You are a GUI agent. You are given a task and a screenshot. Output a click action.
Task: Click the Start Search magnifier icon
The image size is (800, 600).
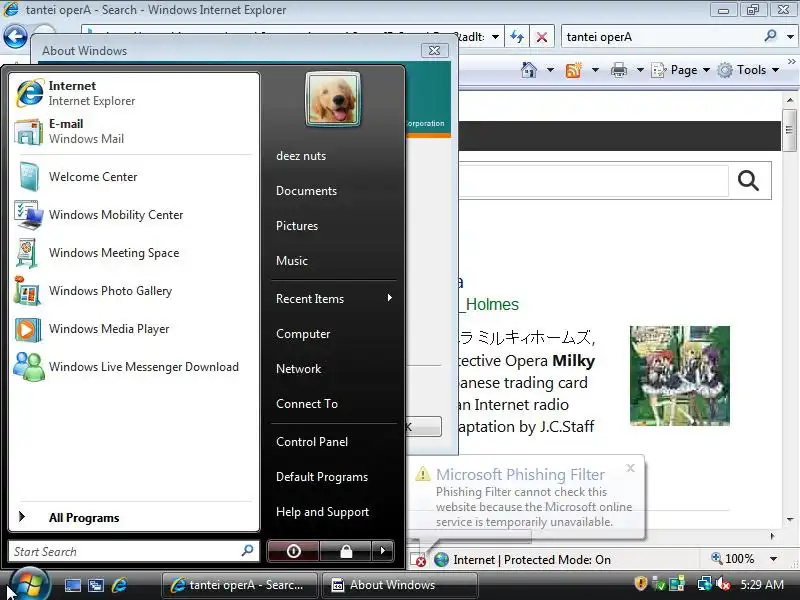247,551
